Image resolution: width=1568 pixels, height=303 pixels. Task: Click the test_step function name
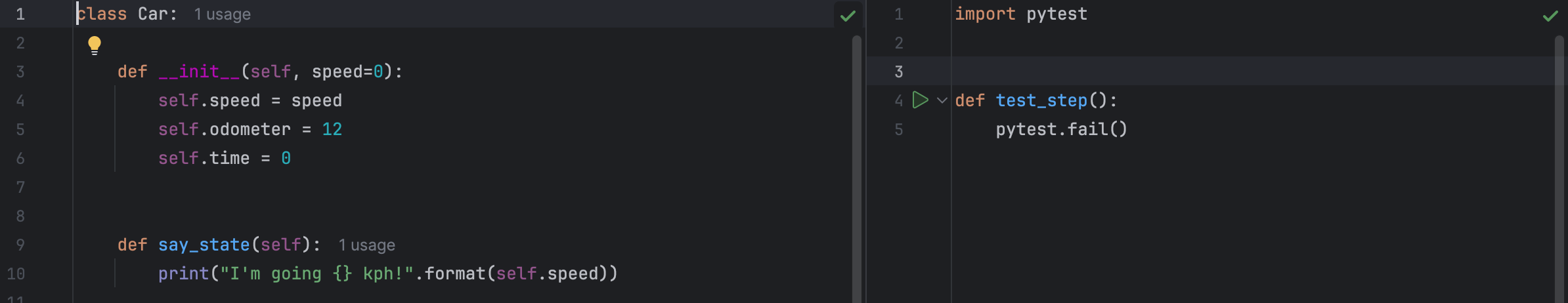click(1041, 100)
